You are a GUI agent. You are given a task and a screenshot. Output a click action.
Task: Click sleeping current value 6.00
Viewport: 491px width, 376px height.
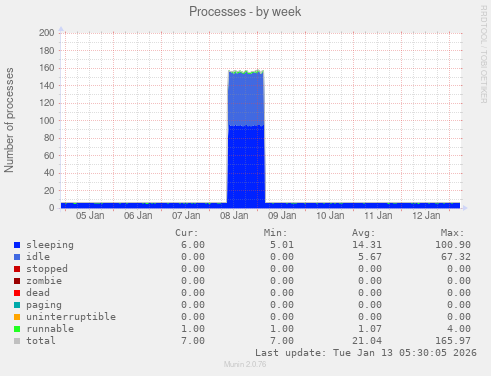coord(193,245)
